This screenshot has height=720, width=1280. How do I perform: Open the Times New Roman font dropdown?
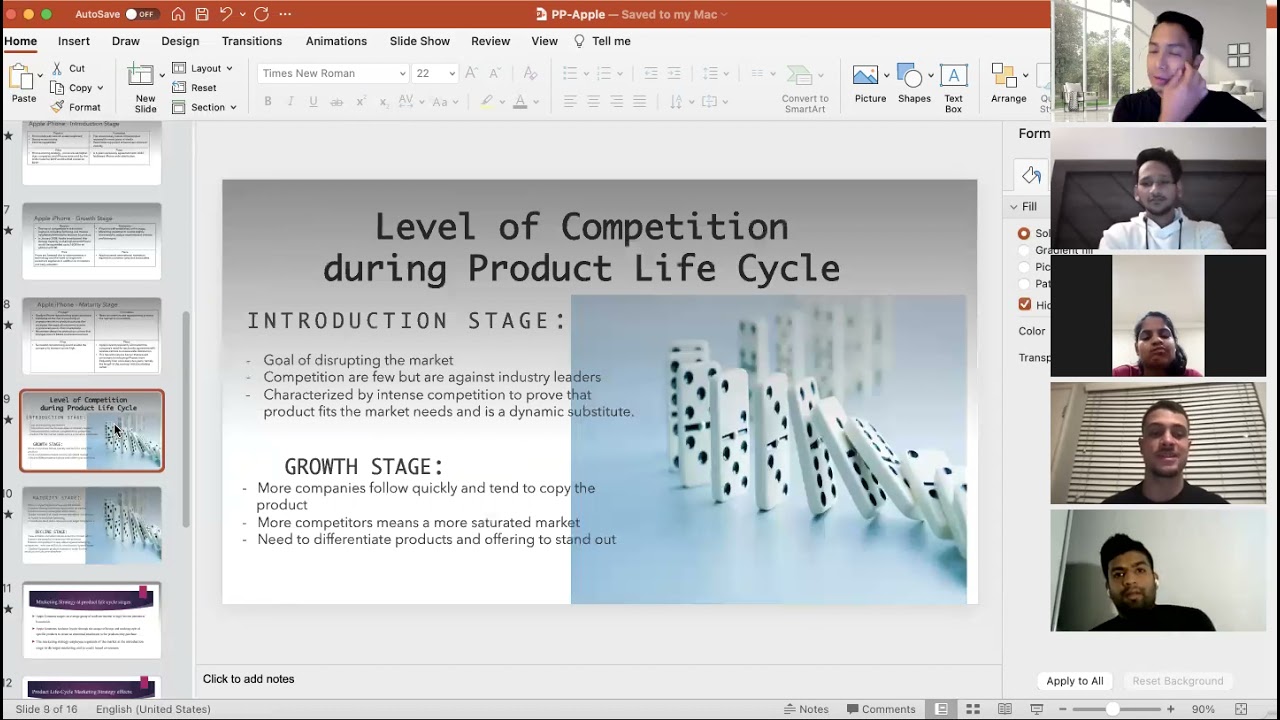click(x=334, y=73)
